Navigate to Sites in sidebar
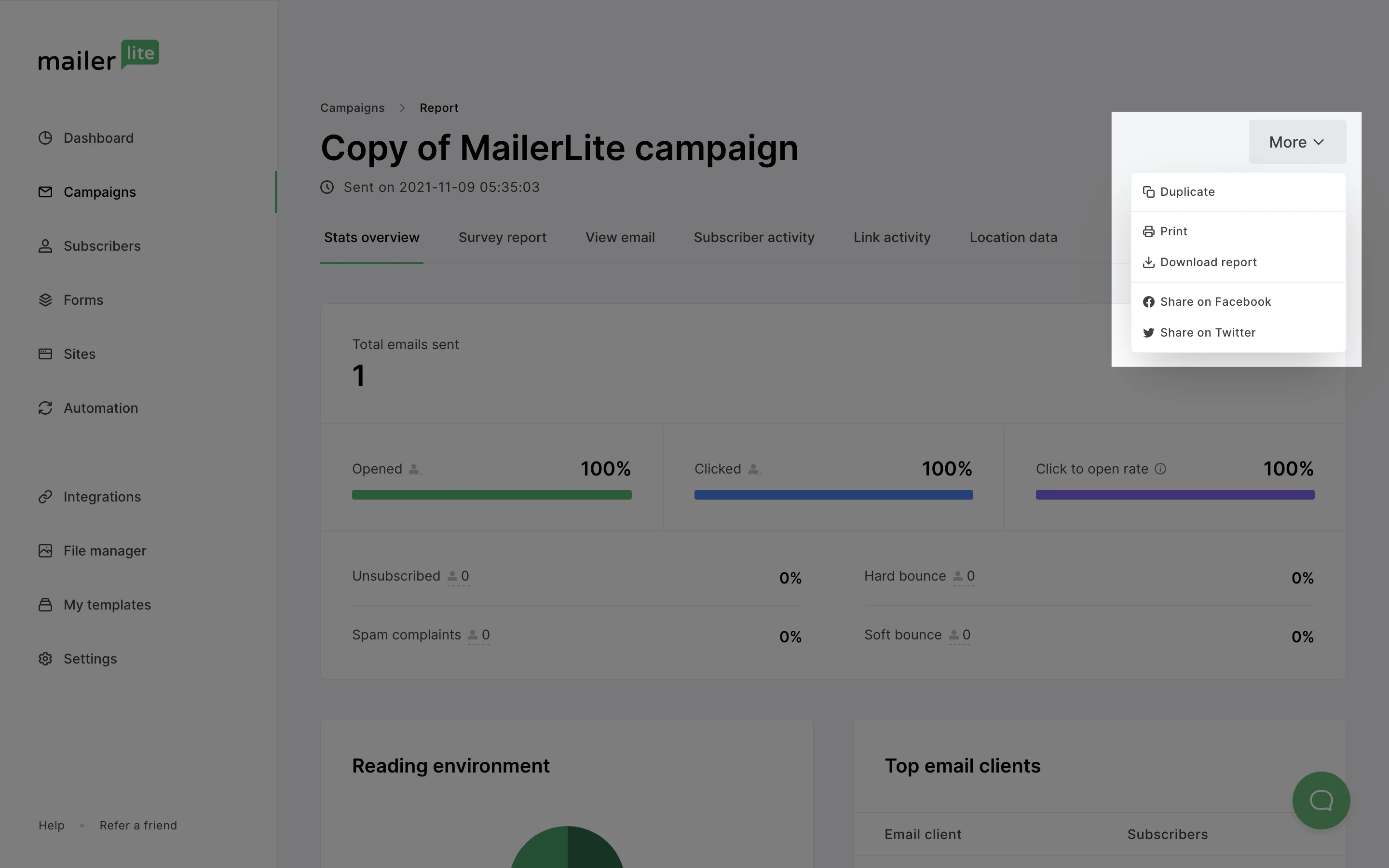This screenshot has height=868, width=1389. pyautogui.click(x=79, y=354)
